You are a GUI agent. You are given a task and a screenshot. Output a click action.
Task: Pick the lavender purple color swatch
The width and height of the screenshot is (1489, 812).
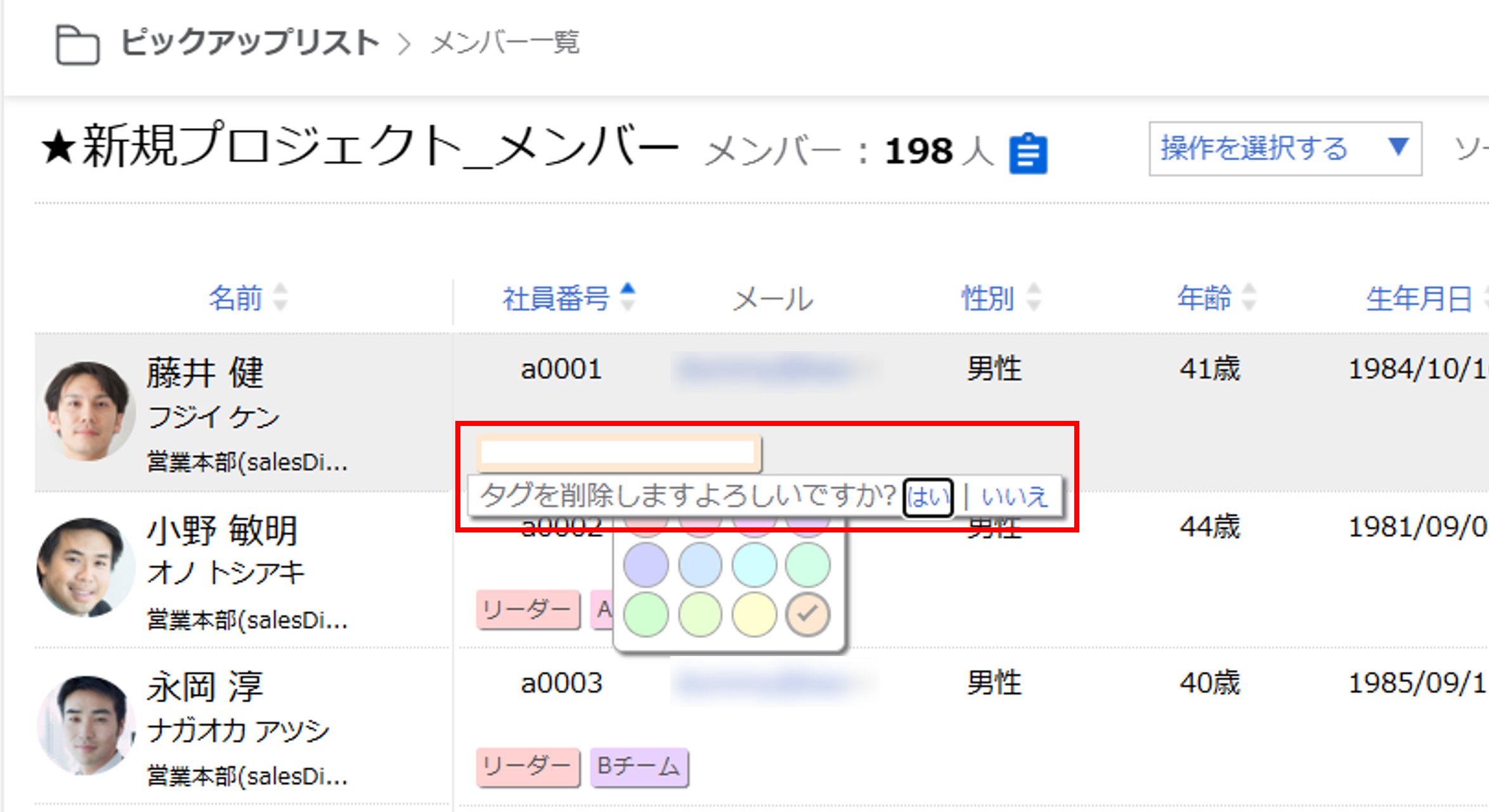tap(646, 564)
